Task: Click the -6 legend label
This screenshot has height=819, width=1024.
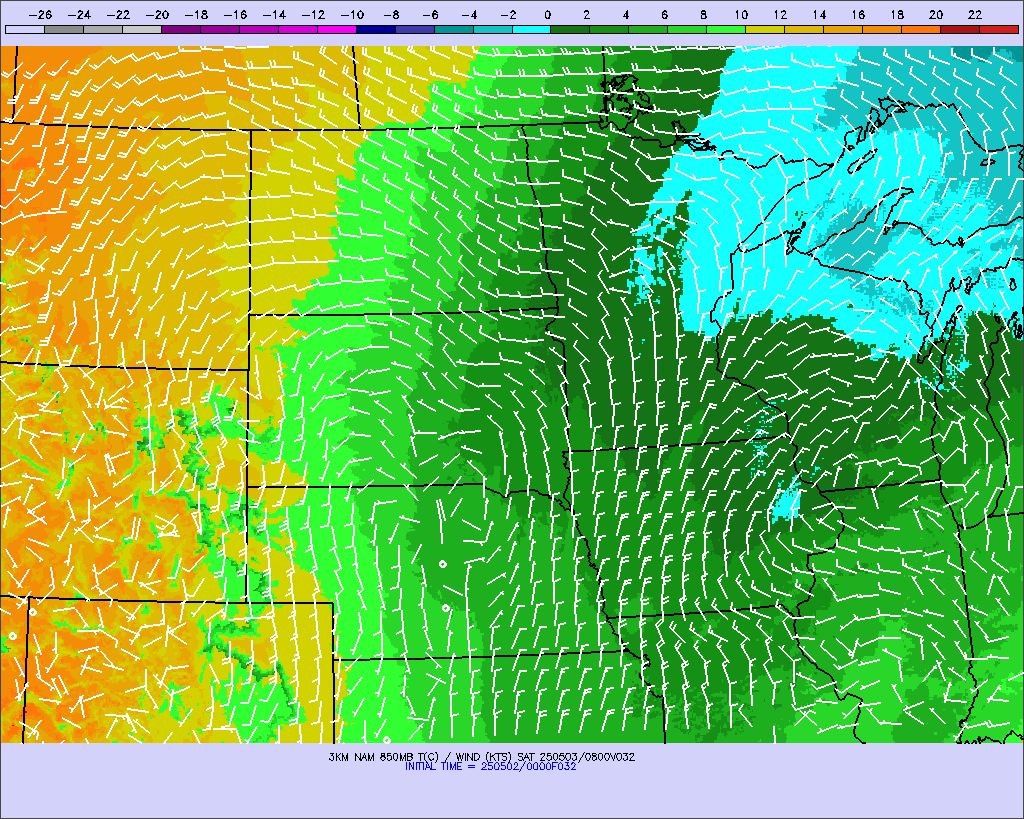Action: coord(430,14)
